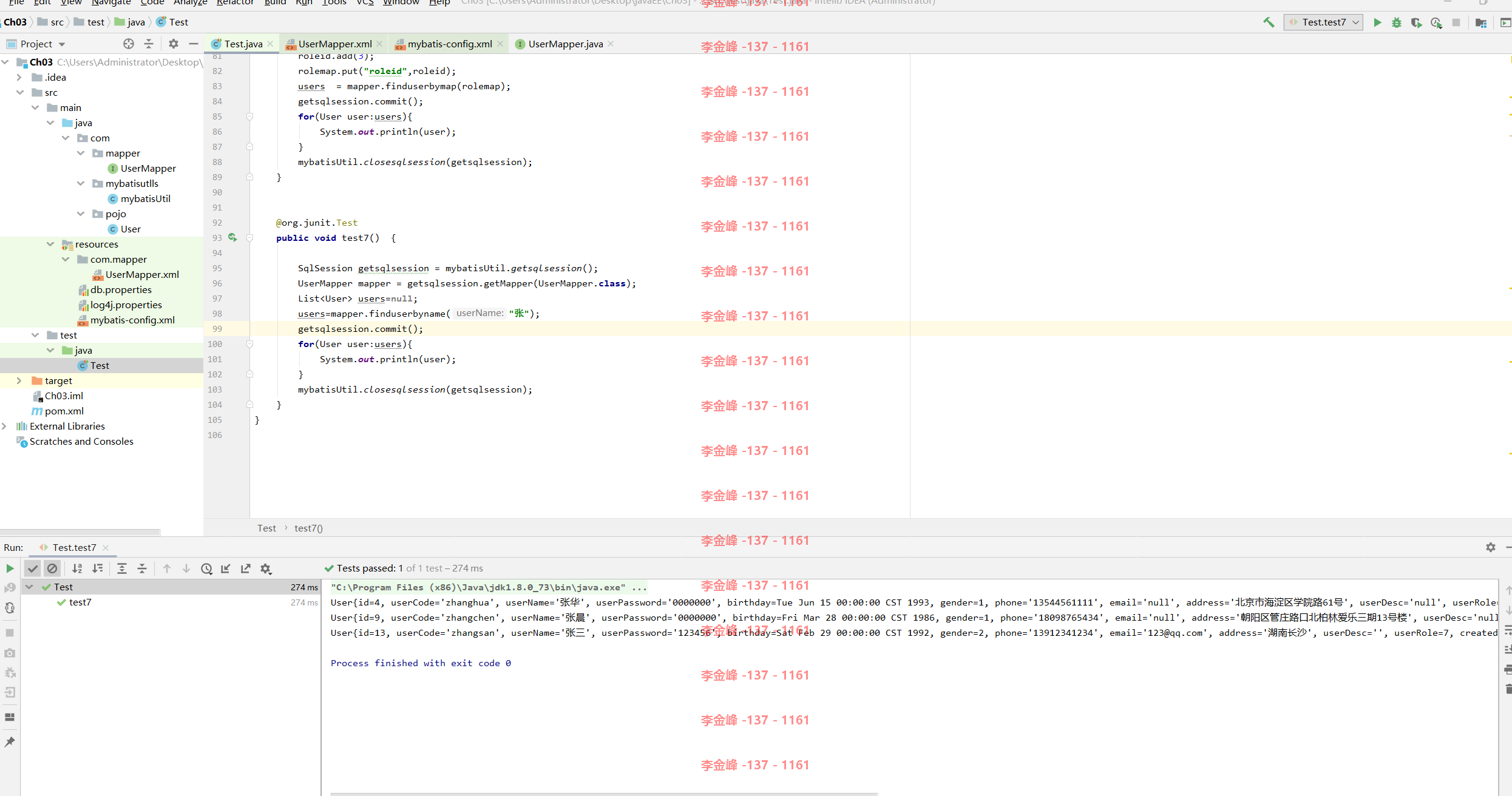Go to next failed test arrow
The height and width of the screenshot is (796, 1512).
(186, 568)
